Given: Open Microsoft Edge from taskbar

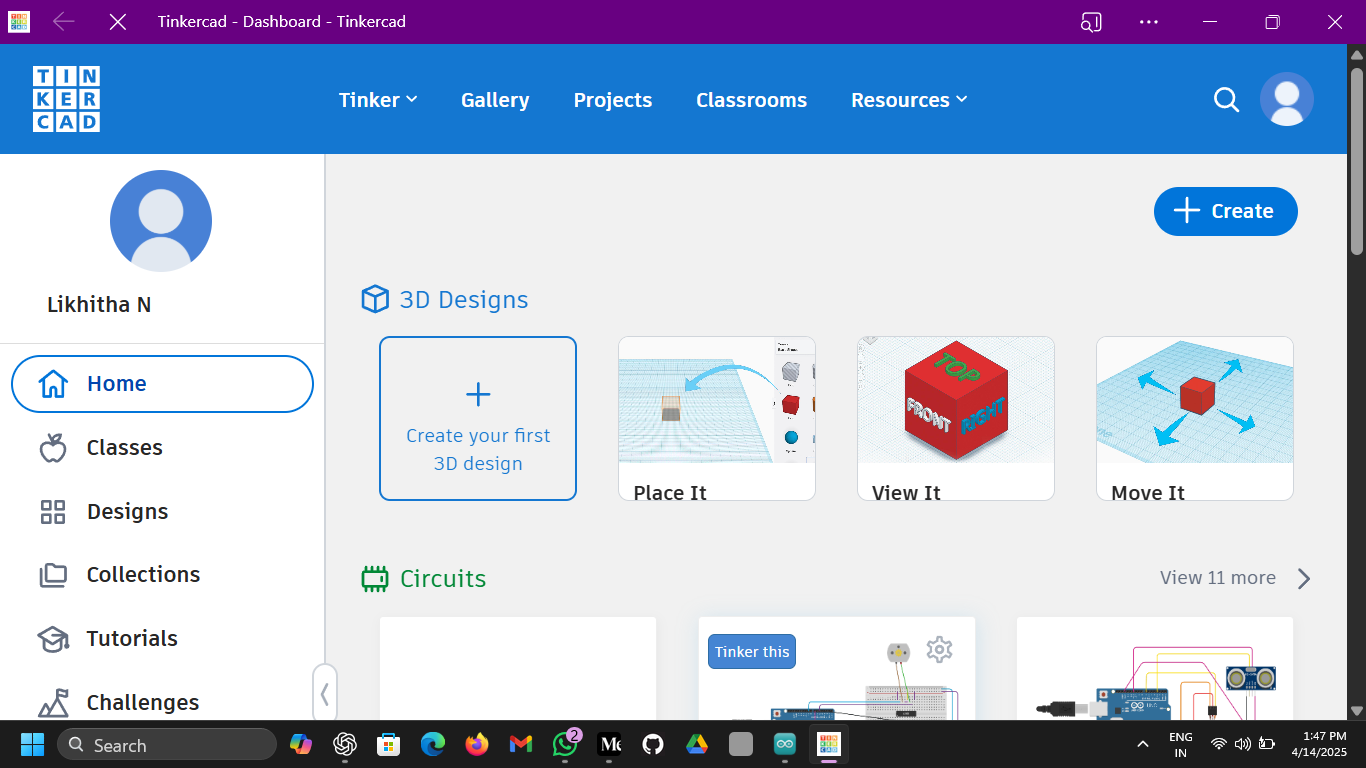Looking at the screenshot, I should (x=433, y=745).
